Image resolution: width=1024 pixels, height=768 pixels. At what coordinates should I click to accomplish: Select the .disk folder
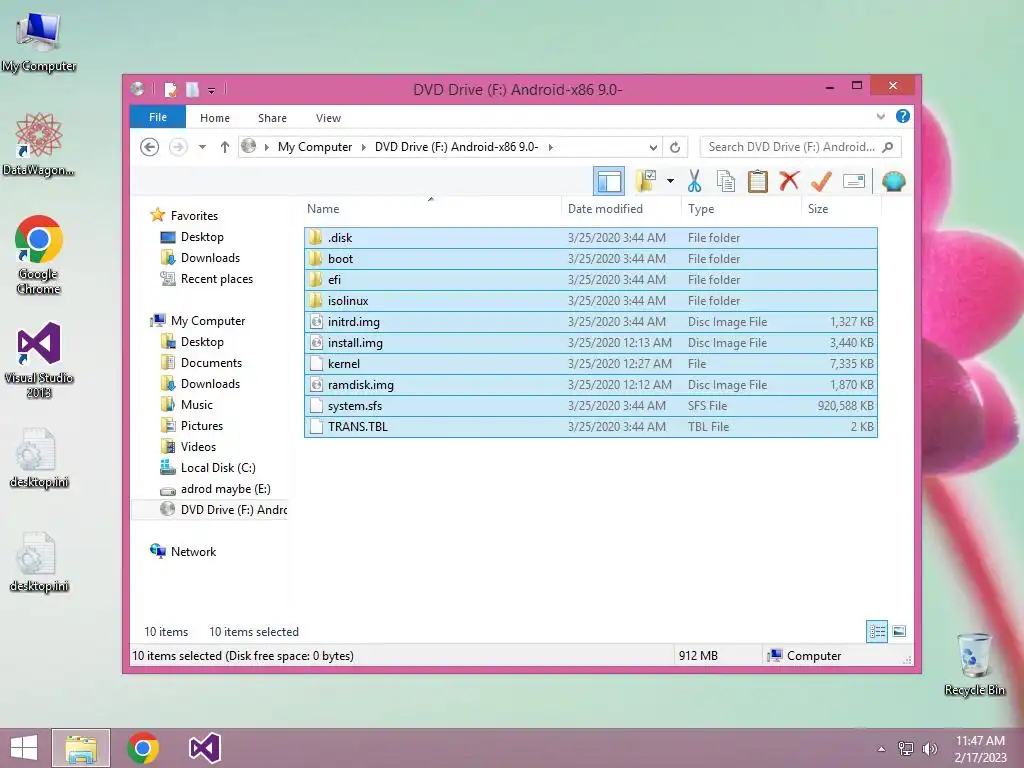pyautogui.click(x=590, y=238)
